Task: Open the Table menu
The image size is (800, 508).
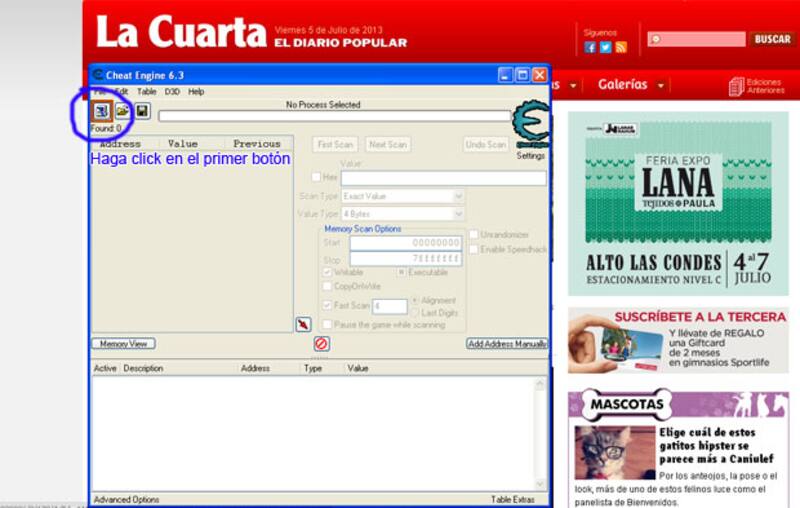Action: [x=146, y=91]
